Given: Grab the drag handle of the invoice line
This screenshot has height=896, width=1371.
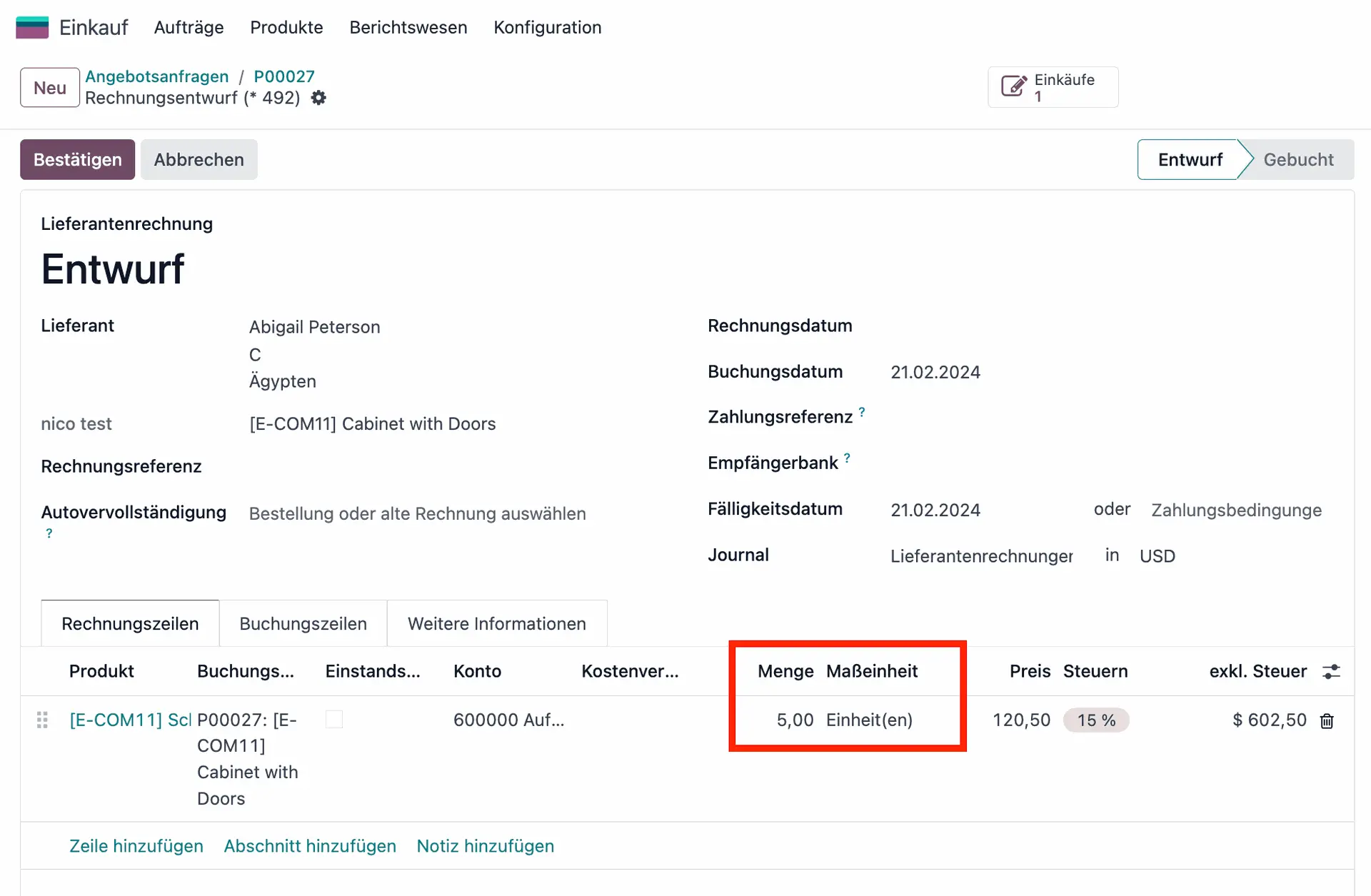Looking at the screenshot, I should pyautogui.click(x=42, y=720).
